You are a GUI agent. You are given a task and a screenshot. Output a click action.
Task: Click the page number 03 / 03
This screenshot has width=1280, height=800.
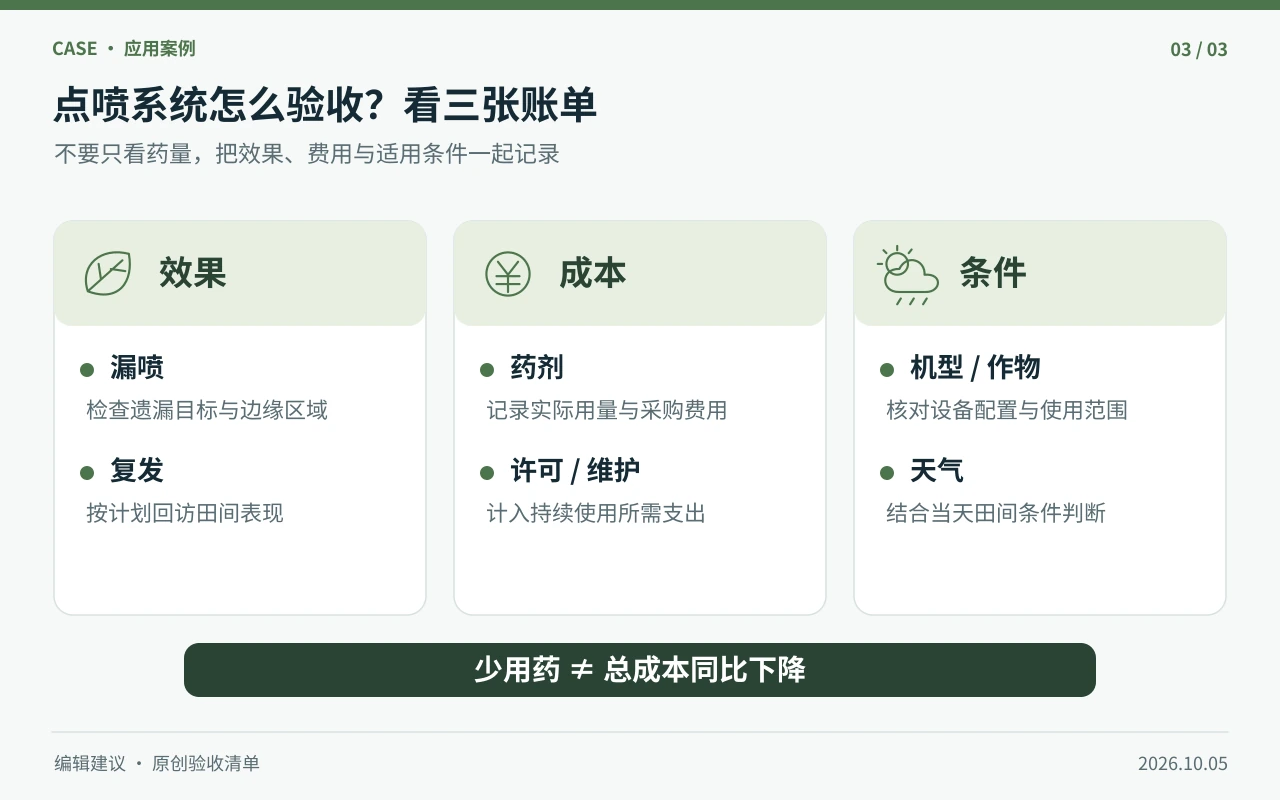[x=1199, y=49]
